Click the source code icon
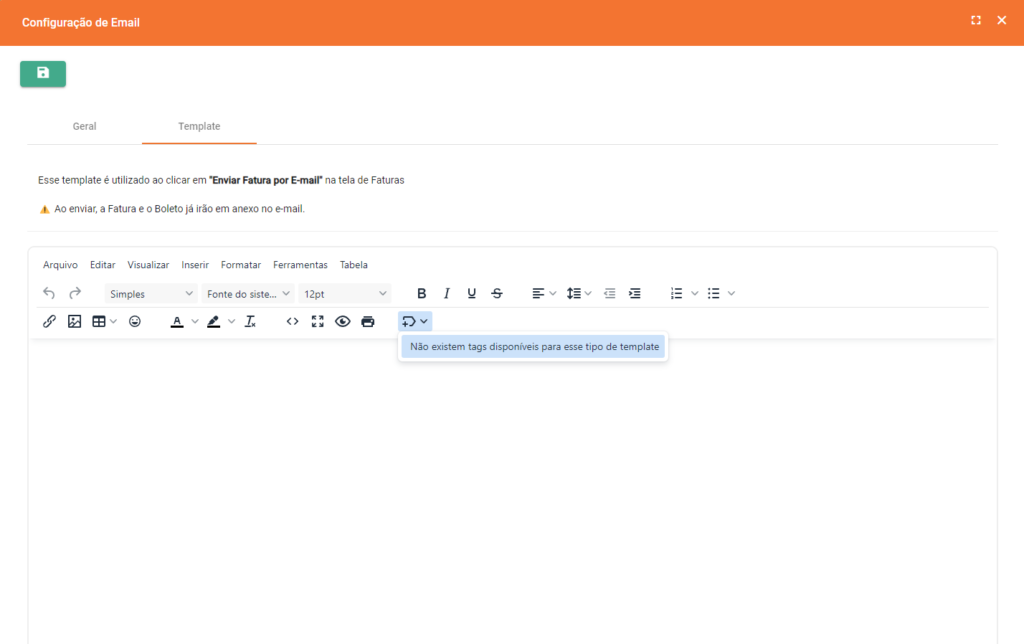Image resolution: width=1024 pixels, height=644 pixels. (292, 321)
